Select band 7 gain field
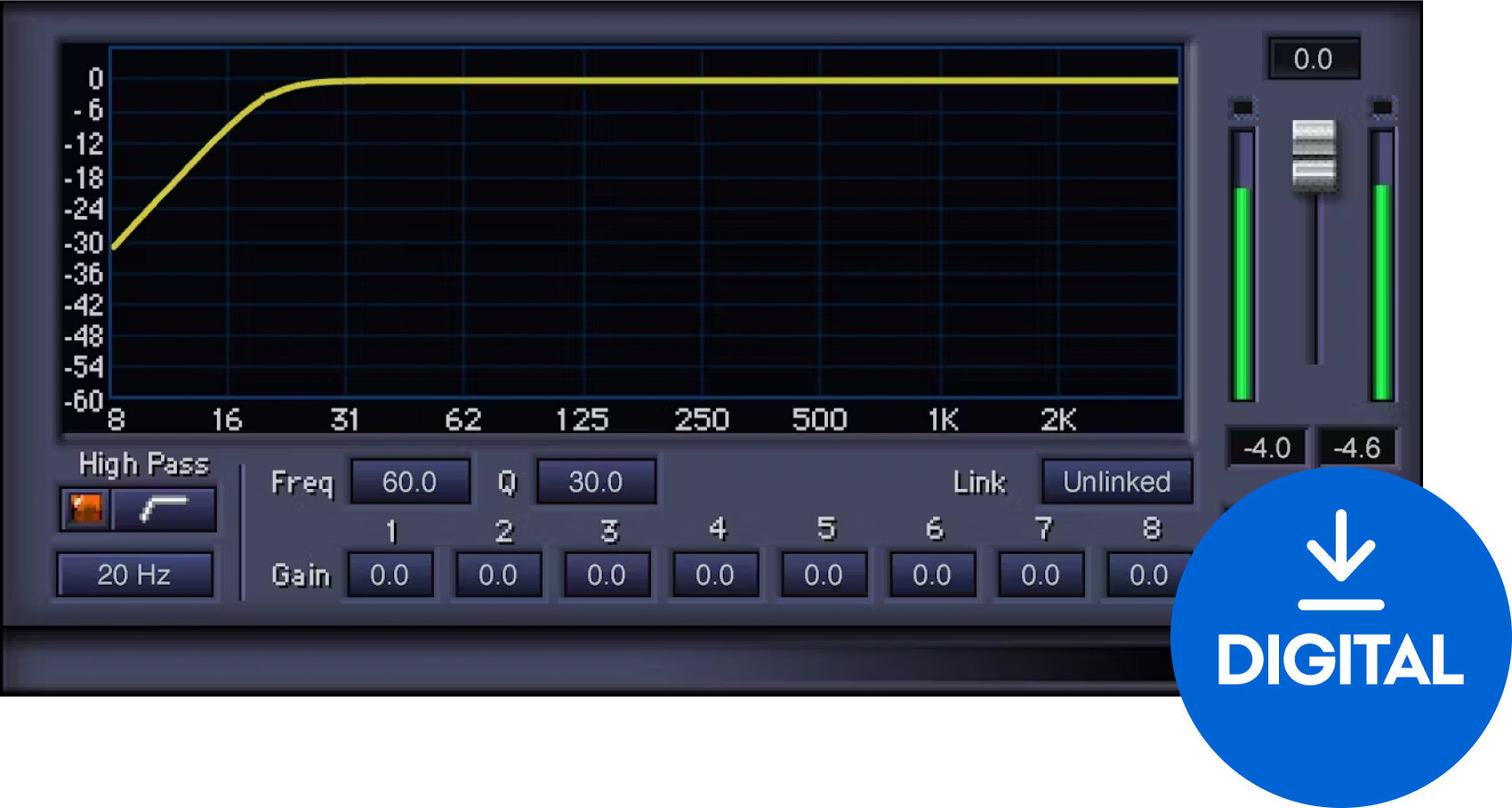 click(x=1041, y=575)
